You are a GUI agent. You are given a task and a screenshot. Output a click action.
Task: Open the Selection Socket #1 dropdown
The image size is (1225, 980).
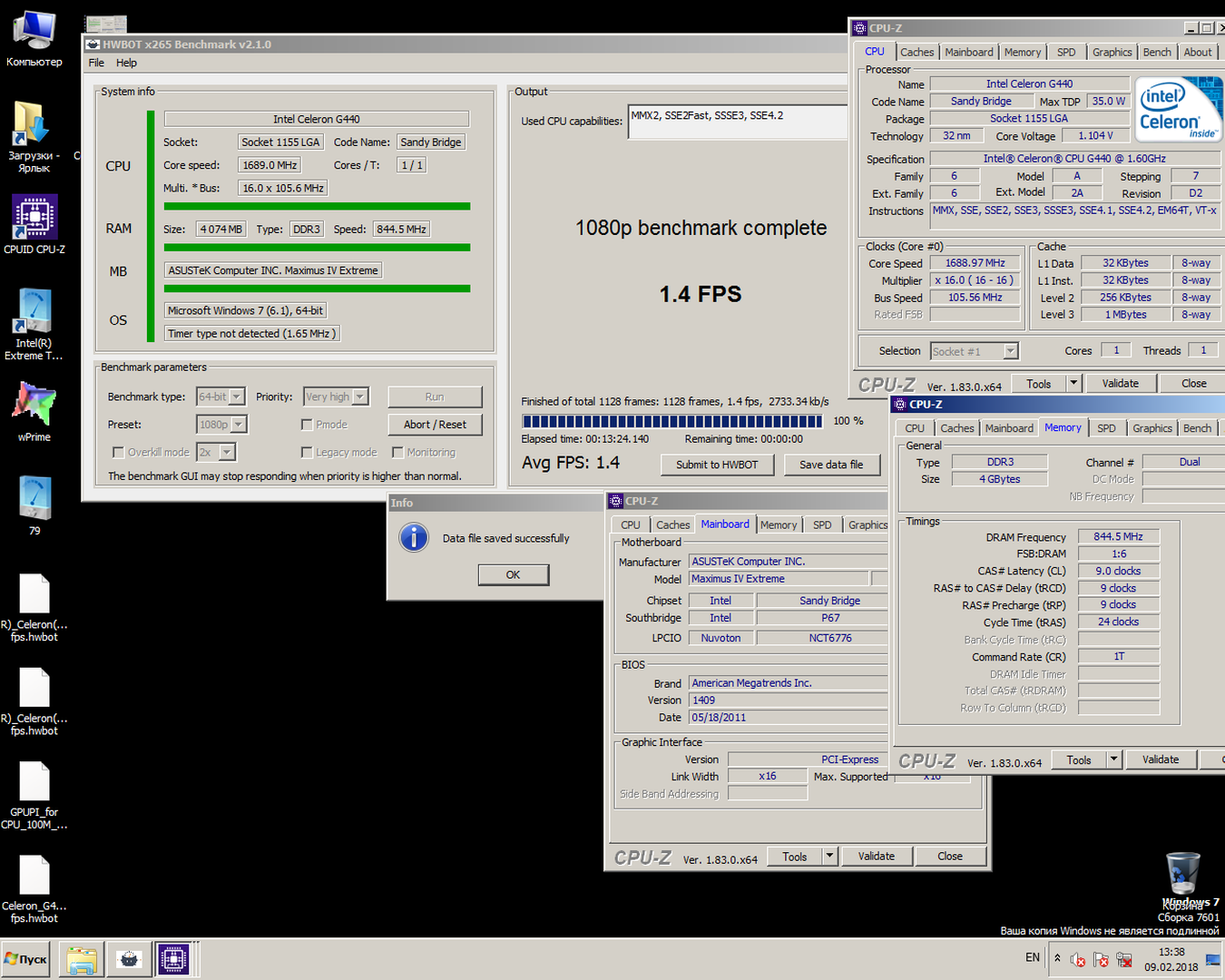pos(974,351)
